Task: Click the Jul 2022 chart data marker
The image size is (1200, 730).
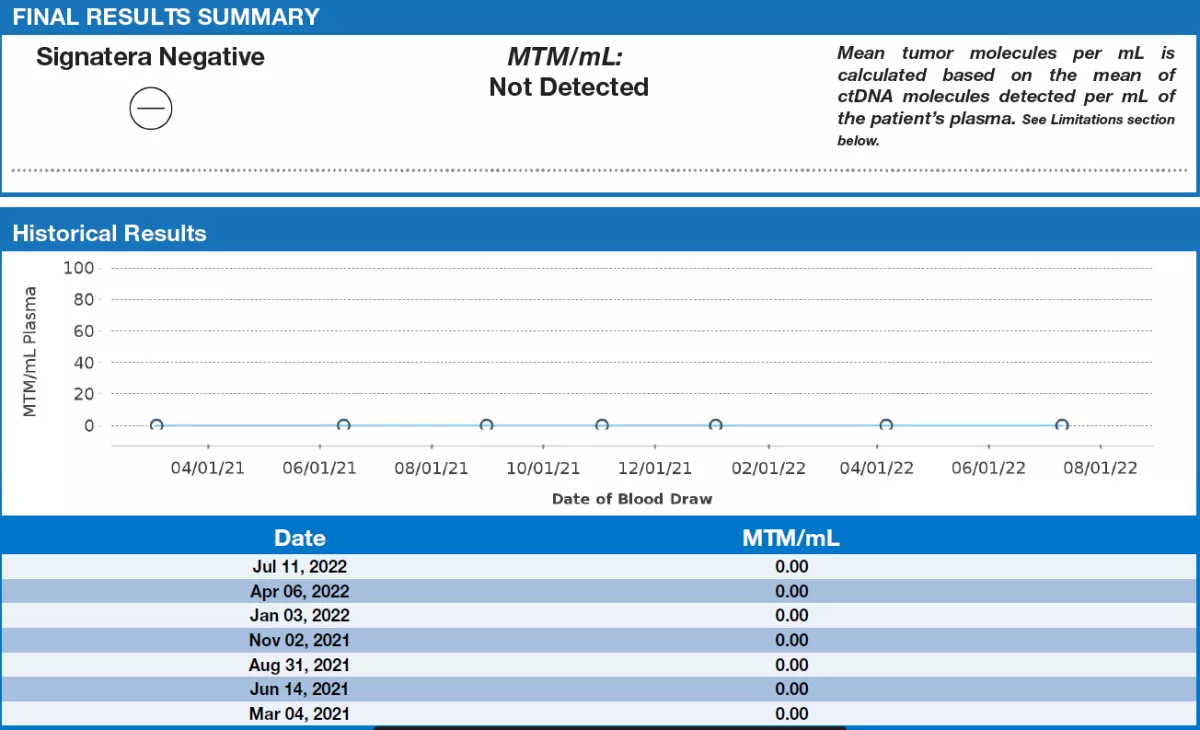Action: click(x=1062, y=425)
